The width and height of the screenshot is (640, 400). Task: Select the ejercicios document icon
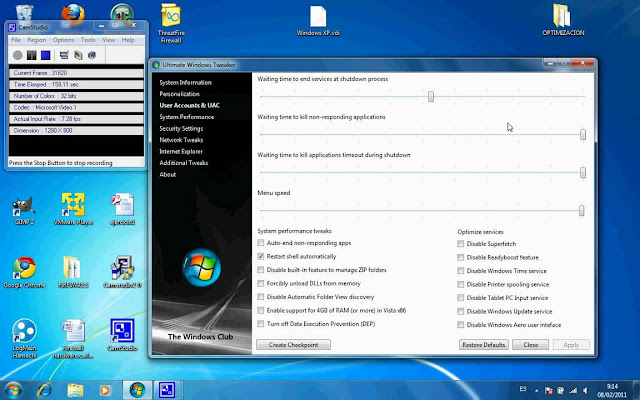tap(122, 210)
